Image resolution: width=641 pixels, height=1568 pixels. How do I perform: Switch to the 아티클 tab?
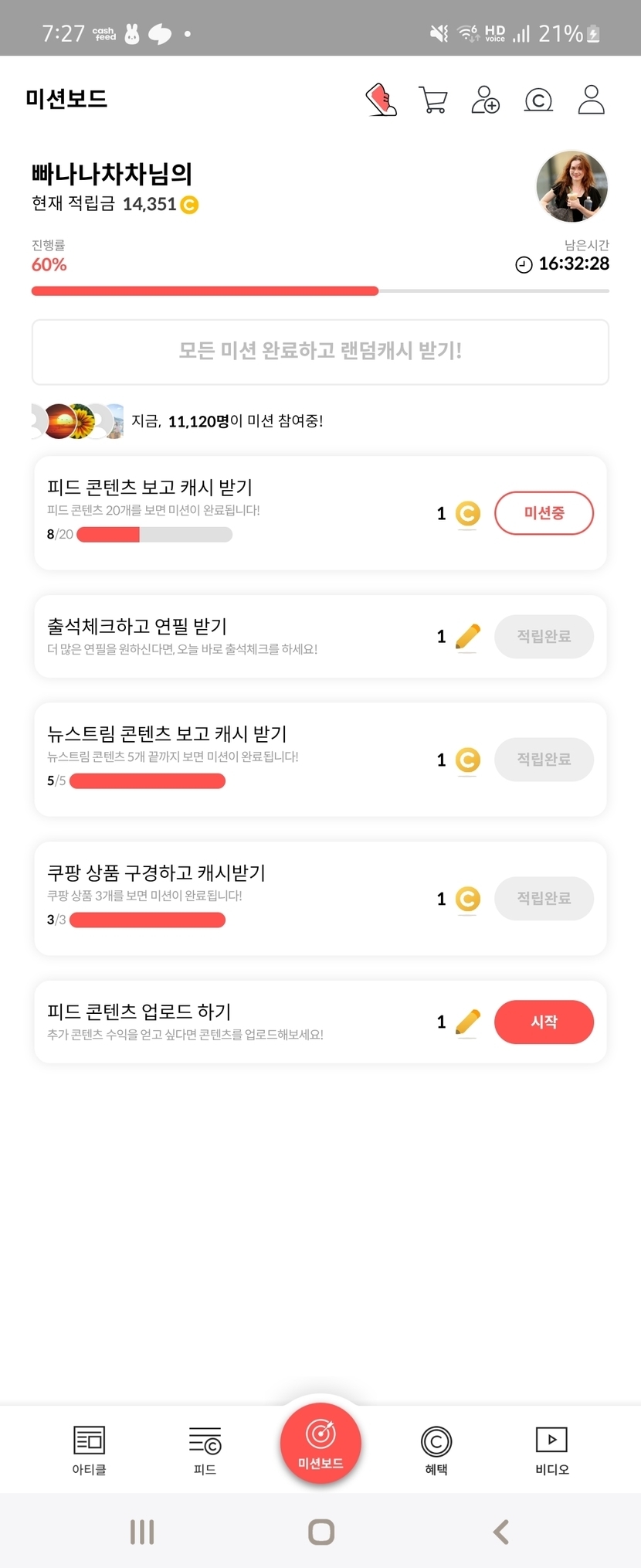pyautogui.click(x=89, y=1450)
